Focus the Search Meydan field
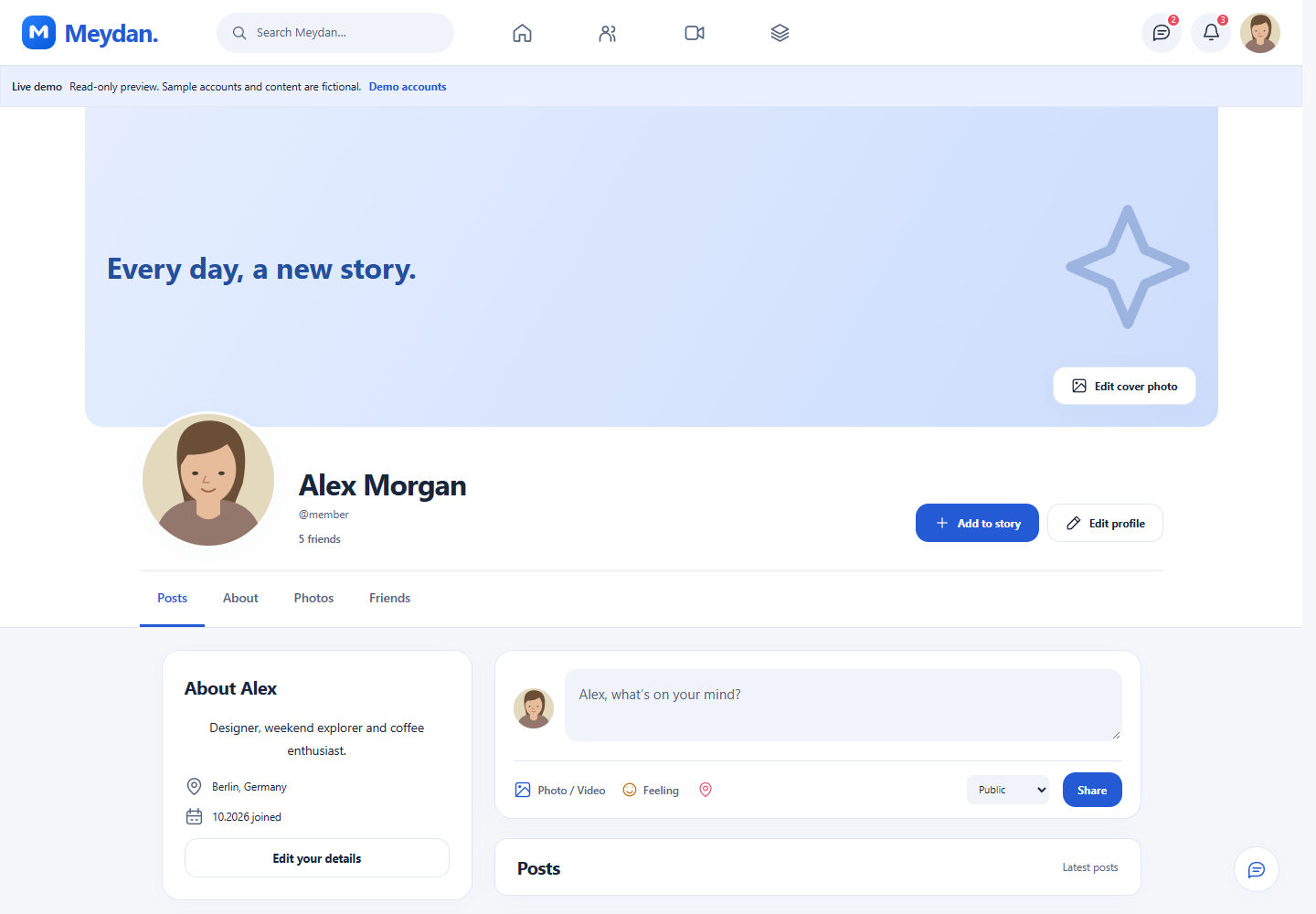The height and width of the screenshot is (914, 1316). pos(335,33)
